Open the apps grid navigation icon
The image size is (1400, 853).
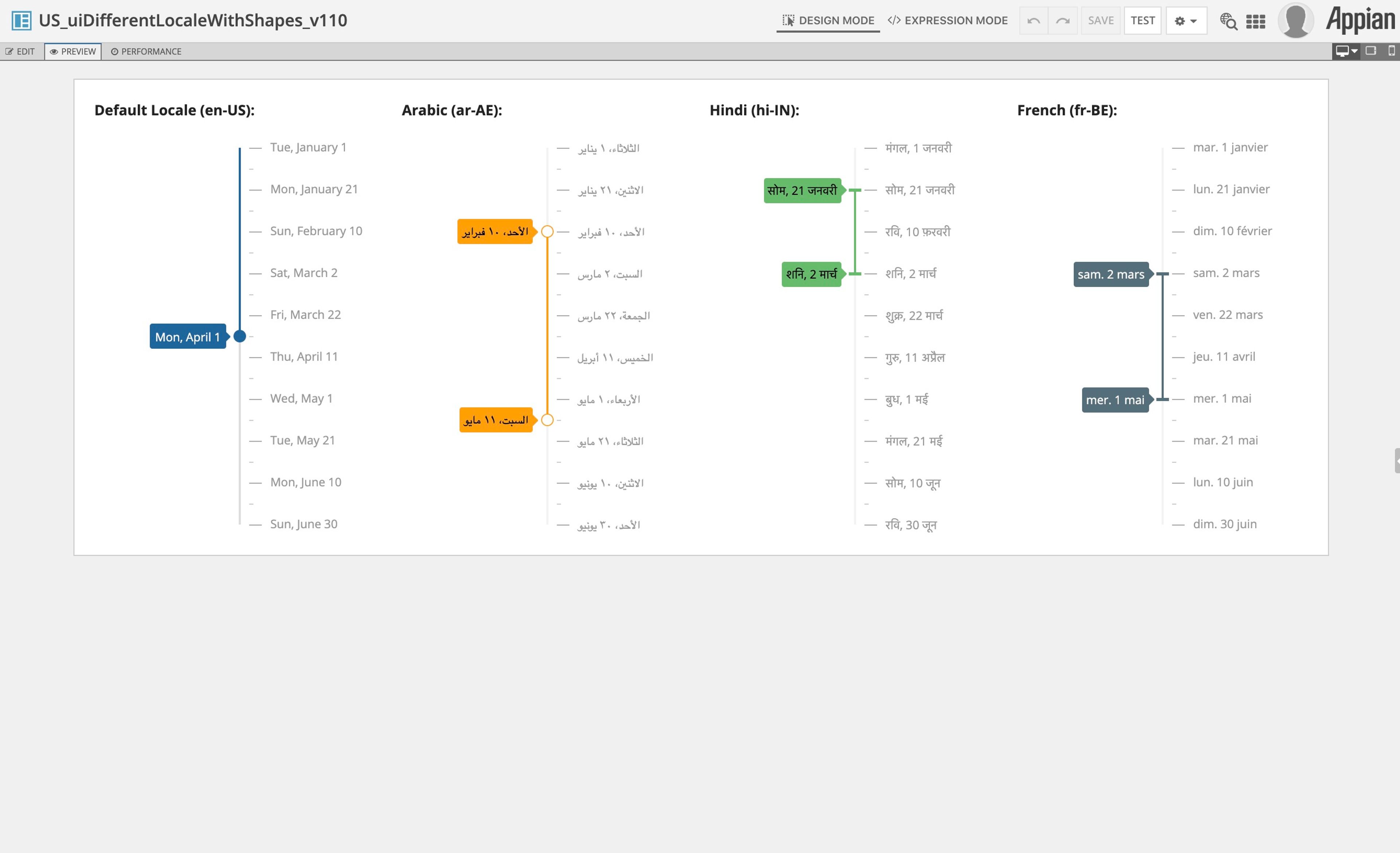pyautogui.click(x=1256, y=21)
